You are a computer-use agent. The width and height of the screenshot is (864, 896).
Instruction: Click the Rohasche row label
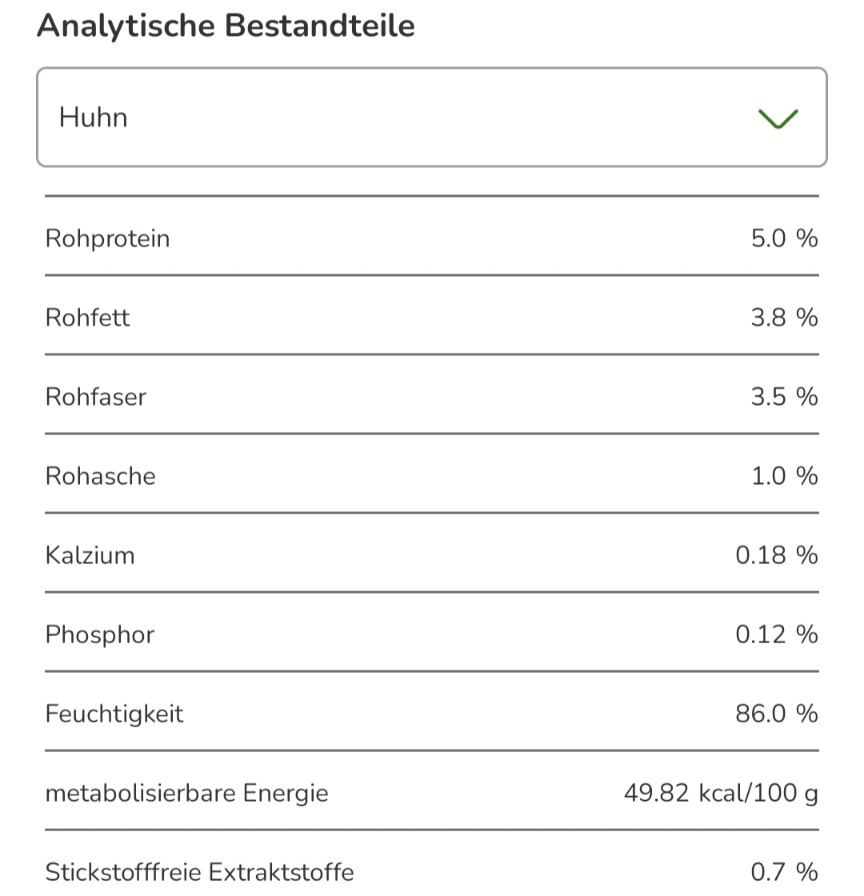(x=100, y=476)
